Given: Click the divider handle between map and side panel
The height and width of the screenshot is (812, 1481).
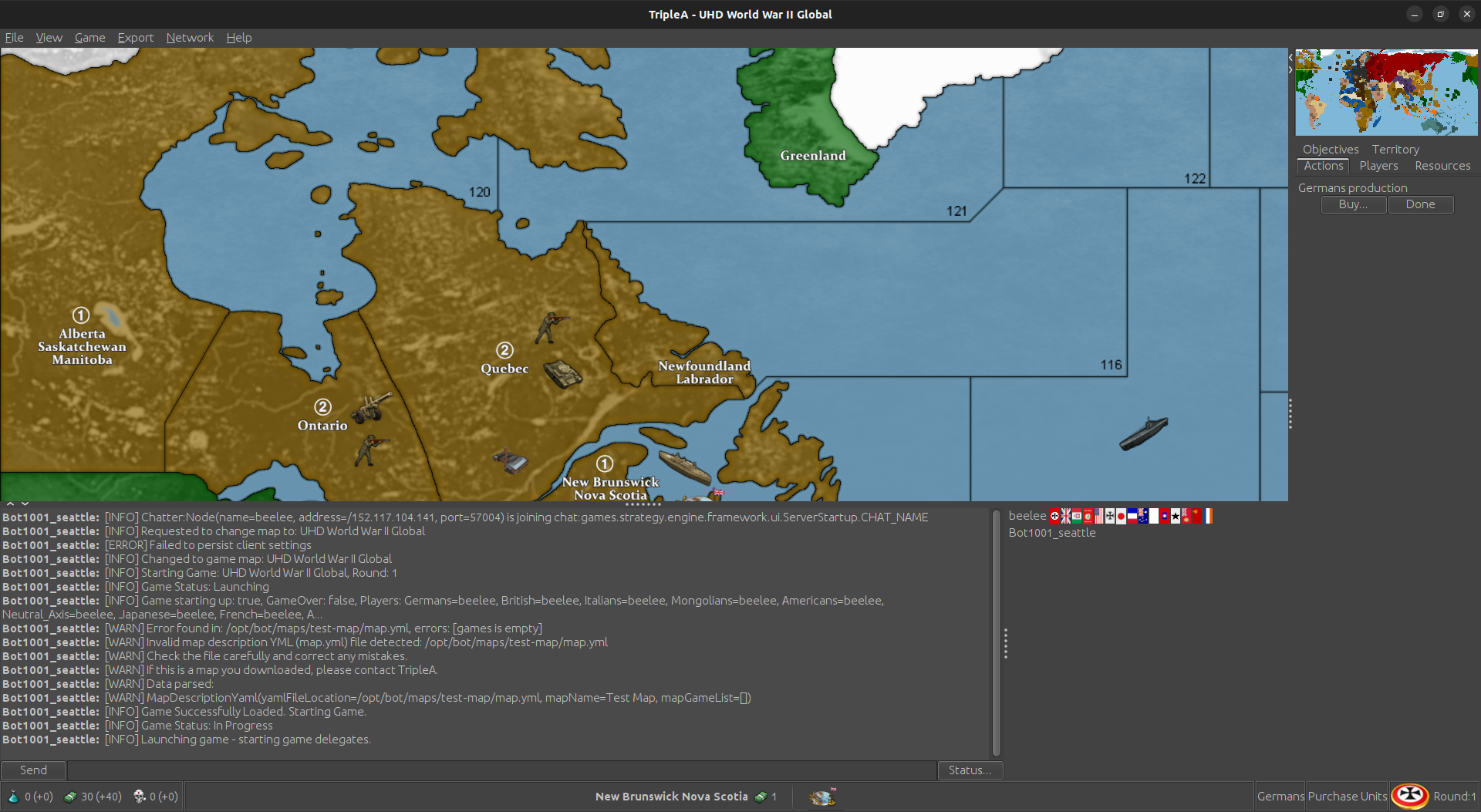Looking at the screenshot, I should click(x=1290, y=413).
